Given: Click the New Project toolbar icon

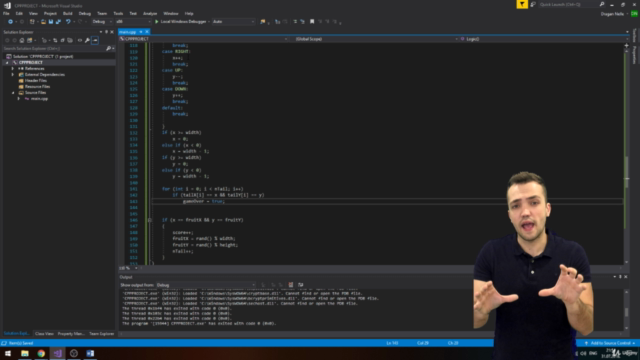Looking at the screenshot, I should click(x=32, y=22).
